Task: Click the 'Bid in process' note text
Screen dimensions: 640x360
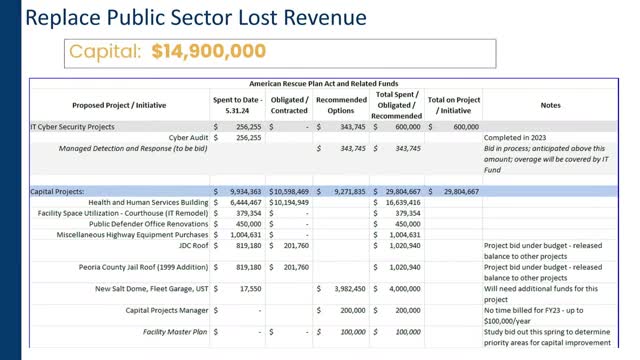Action: [x=546, y=159]
